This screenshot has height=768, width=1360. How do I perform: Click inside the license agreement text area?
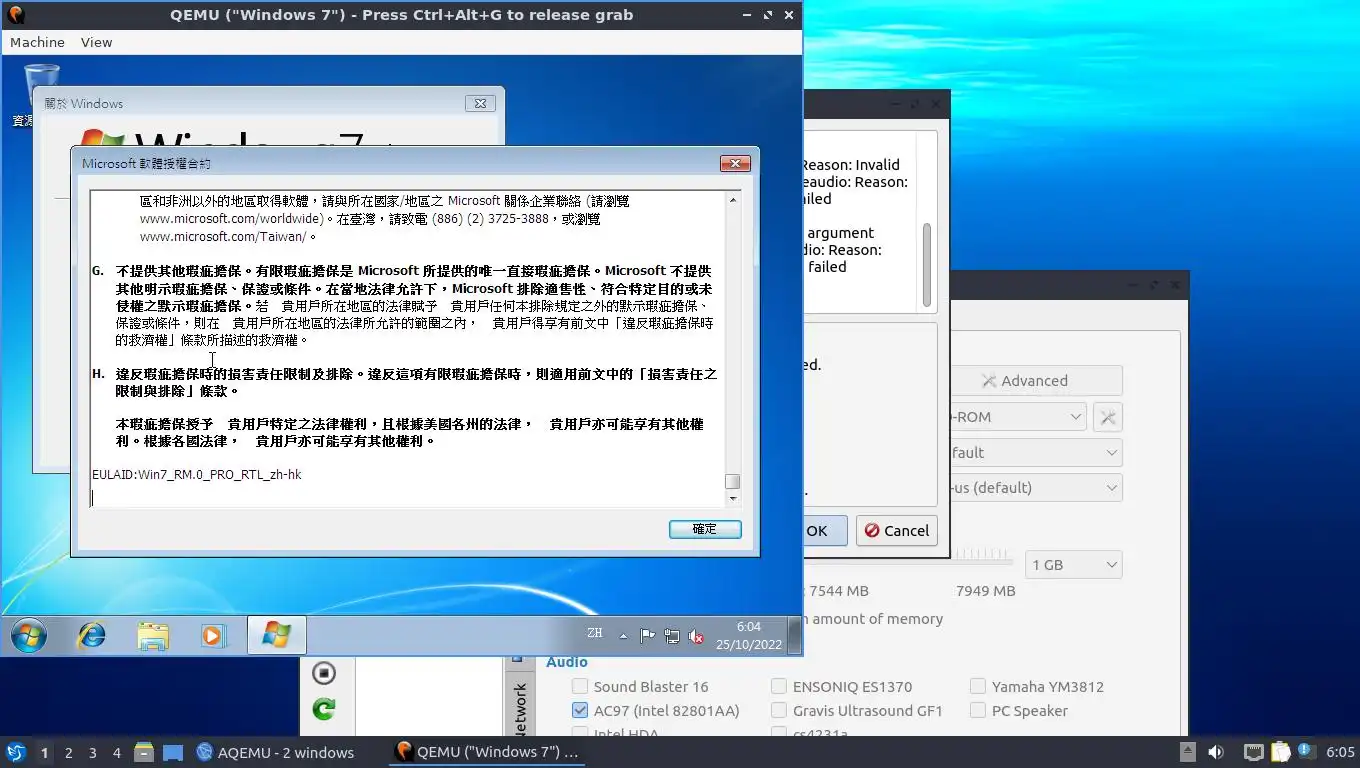(x=407, y=348)
